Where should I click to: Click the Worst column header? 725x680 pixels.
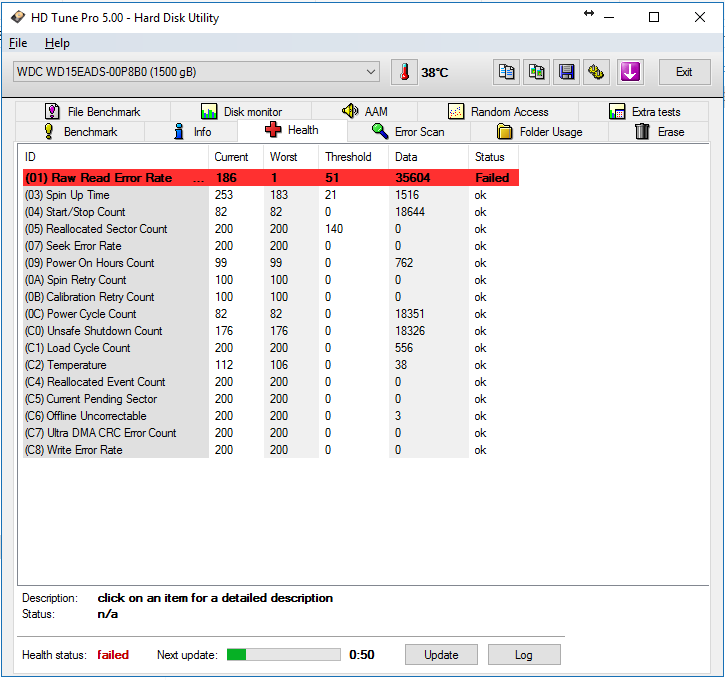[x=291, y=157]
